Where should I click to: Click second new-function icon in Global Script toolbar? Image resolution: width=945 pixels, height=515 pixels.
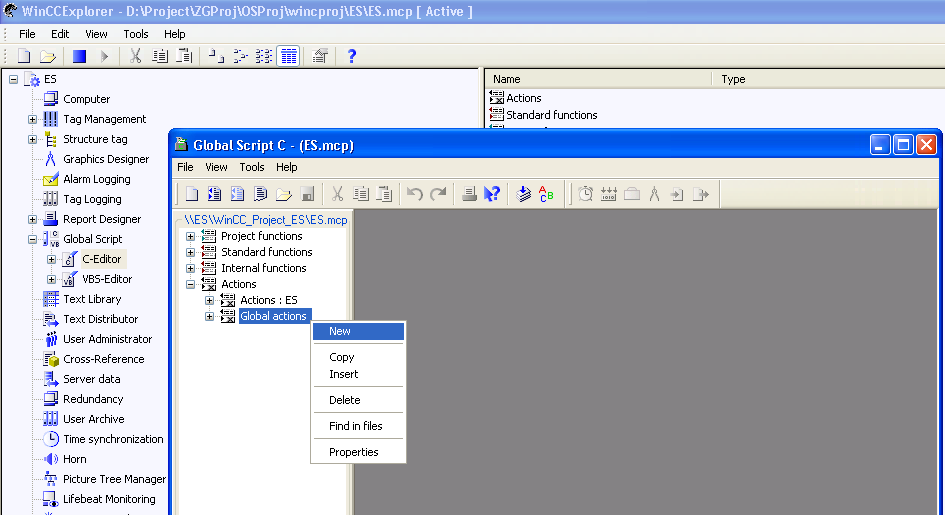tap(215, 194)
